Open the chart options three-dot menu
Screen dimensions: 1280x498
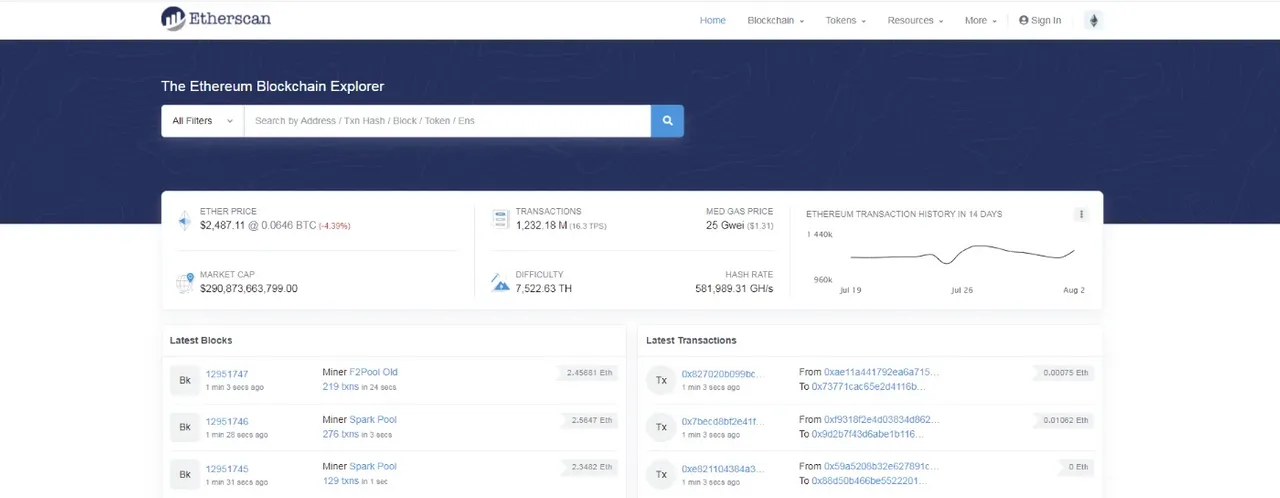pos(1081,214)
